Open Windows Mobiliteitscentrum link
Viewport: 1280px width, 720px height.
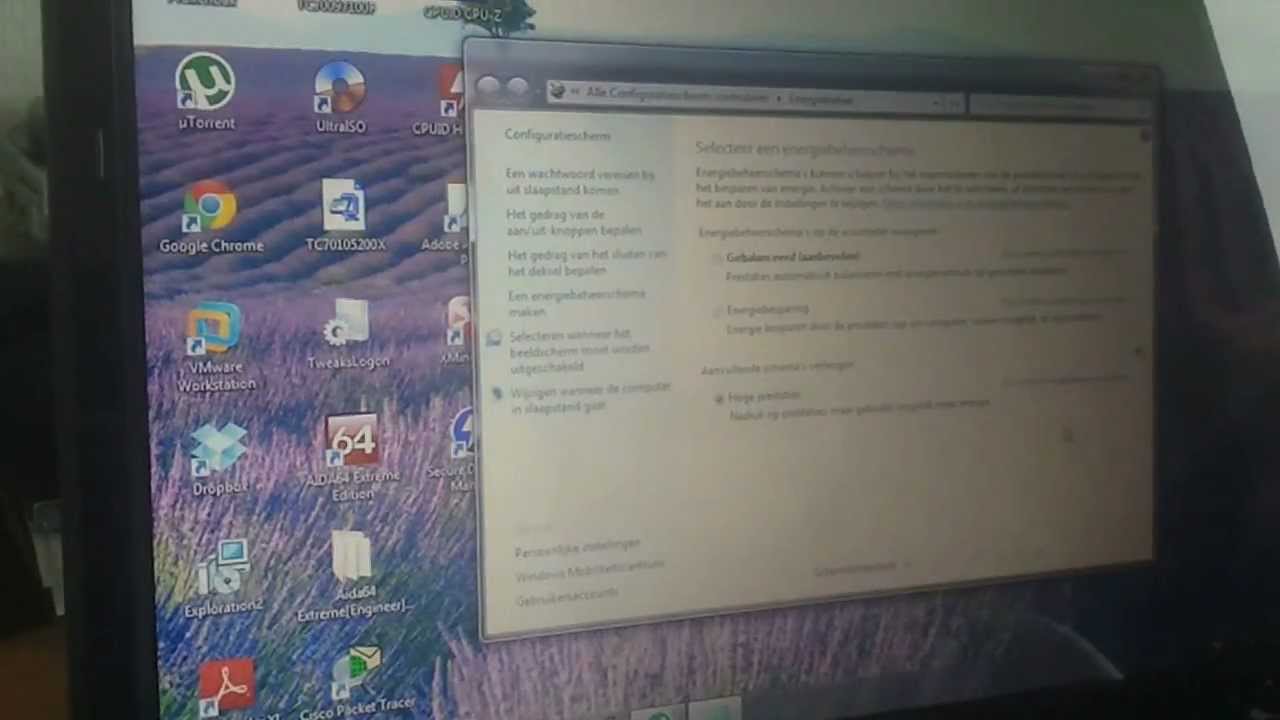point(589,570)
